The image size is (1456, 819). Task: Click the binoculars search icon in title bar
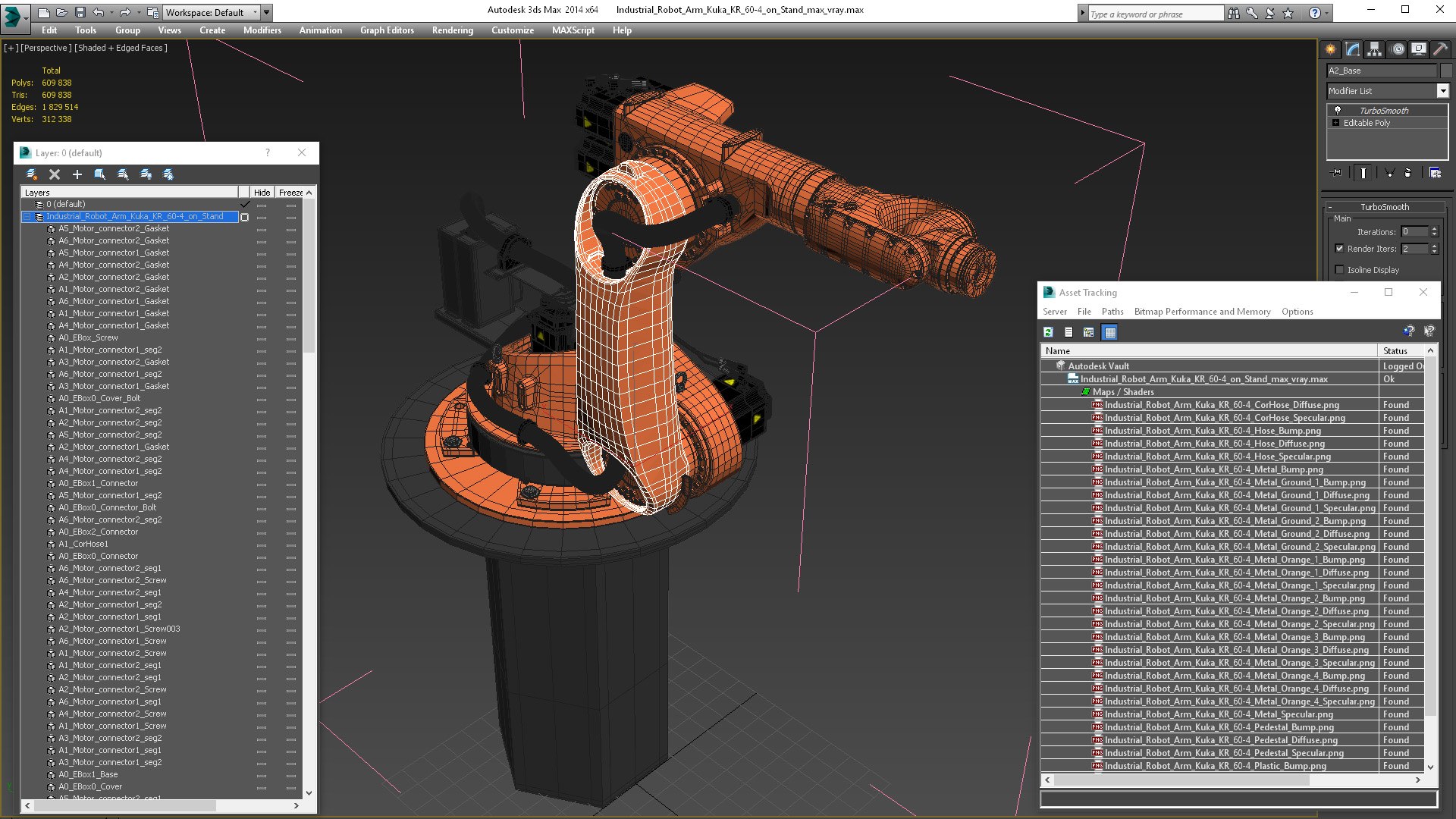pos(1234,13)
